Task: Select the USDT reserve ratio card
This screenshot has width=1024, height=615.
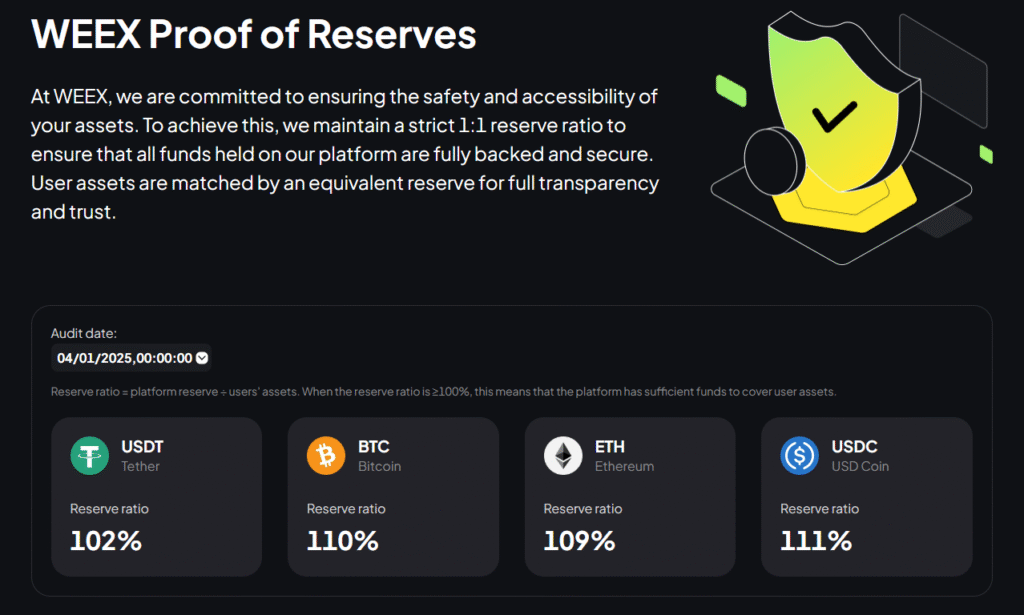Action: point(156,495)
